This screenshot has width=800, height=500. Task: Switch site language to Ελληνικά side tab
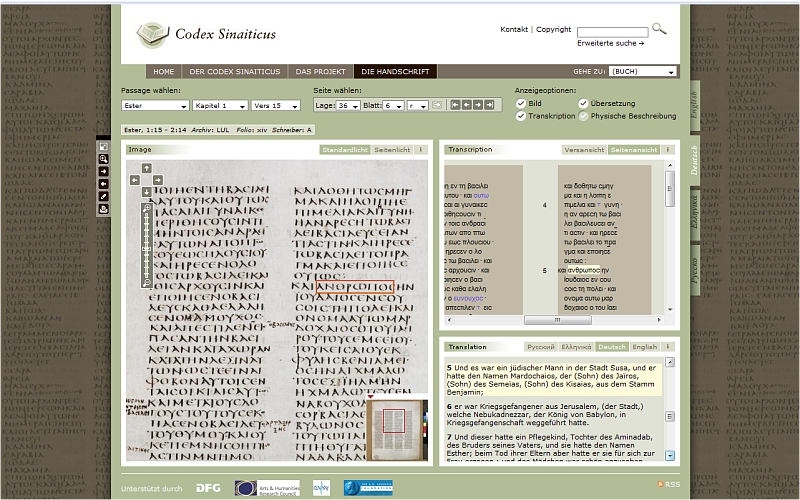(694, 213)
